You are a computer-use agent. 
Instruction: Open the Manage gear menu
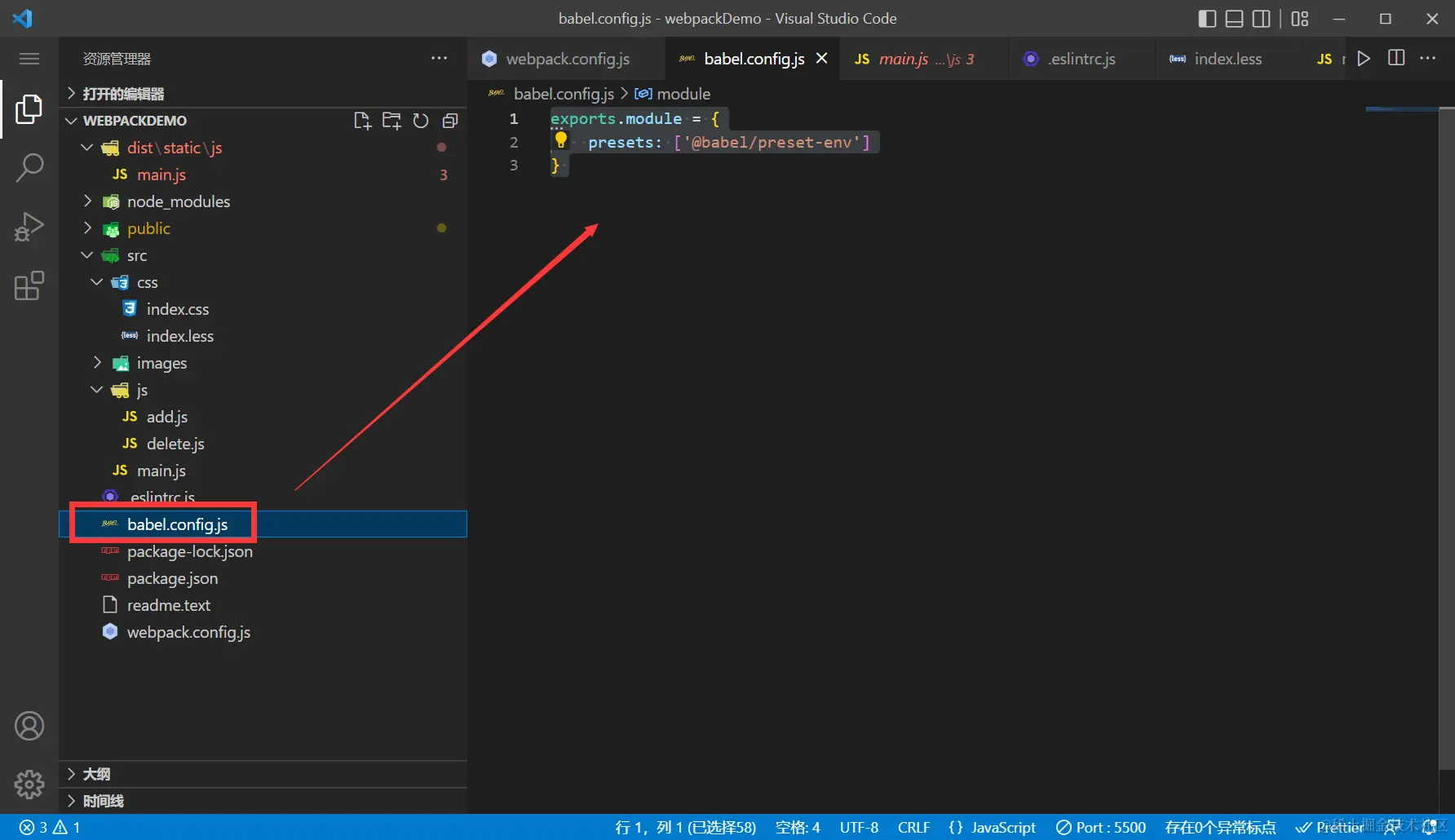29,785
